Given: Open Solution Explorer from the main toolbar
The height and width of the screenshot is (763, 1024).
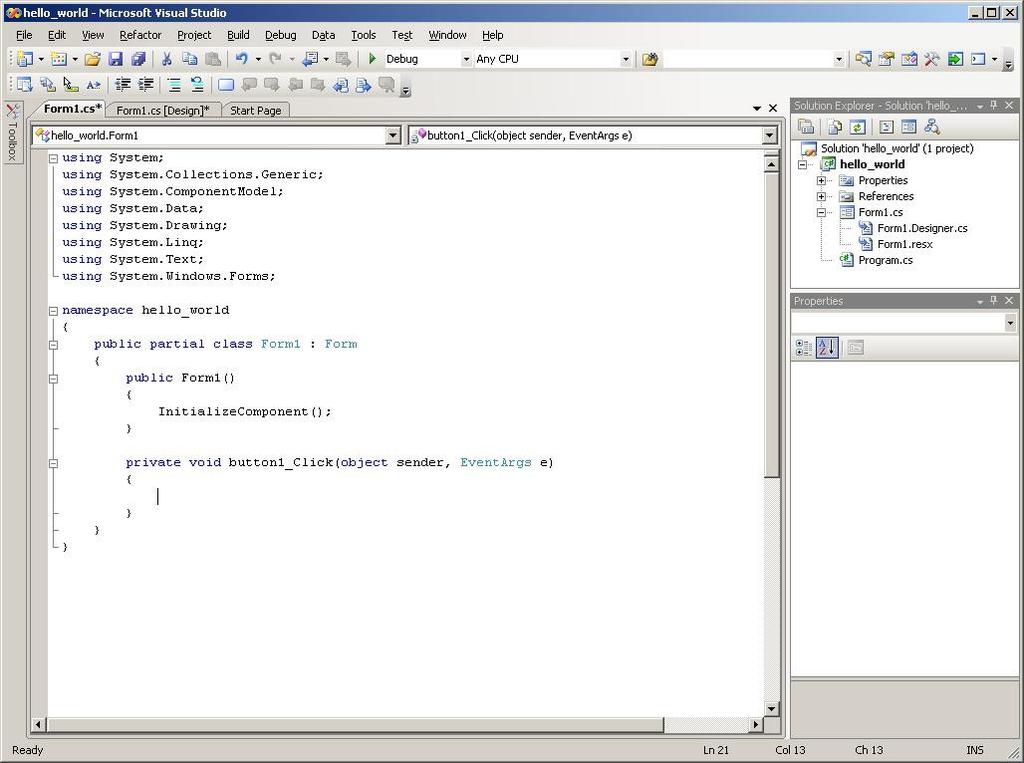Looking at the screenshot, I should pyautogui.click(x=863, y=59).
